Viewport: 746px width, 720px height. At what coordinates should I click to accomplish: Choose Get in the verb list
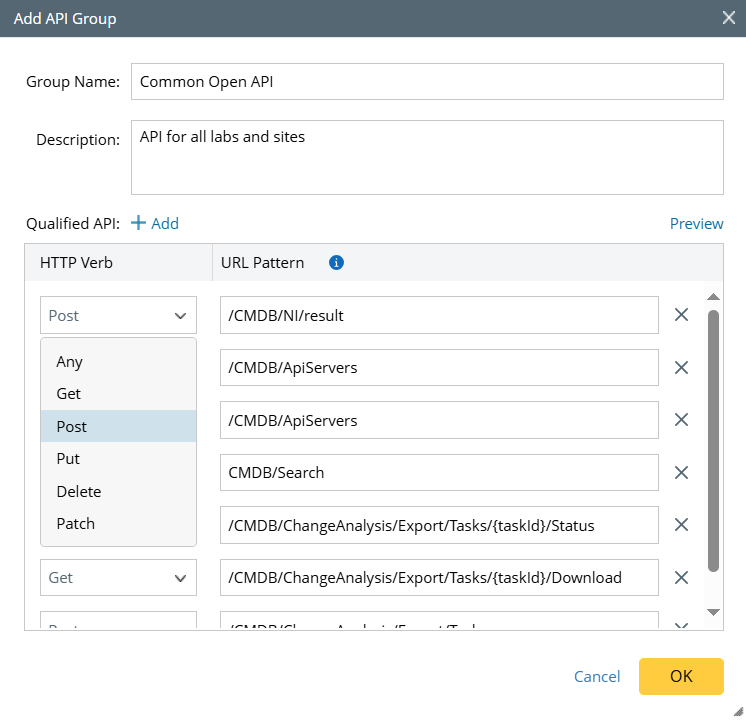(69, 394)
